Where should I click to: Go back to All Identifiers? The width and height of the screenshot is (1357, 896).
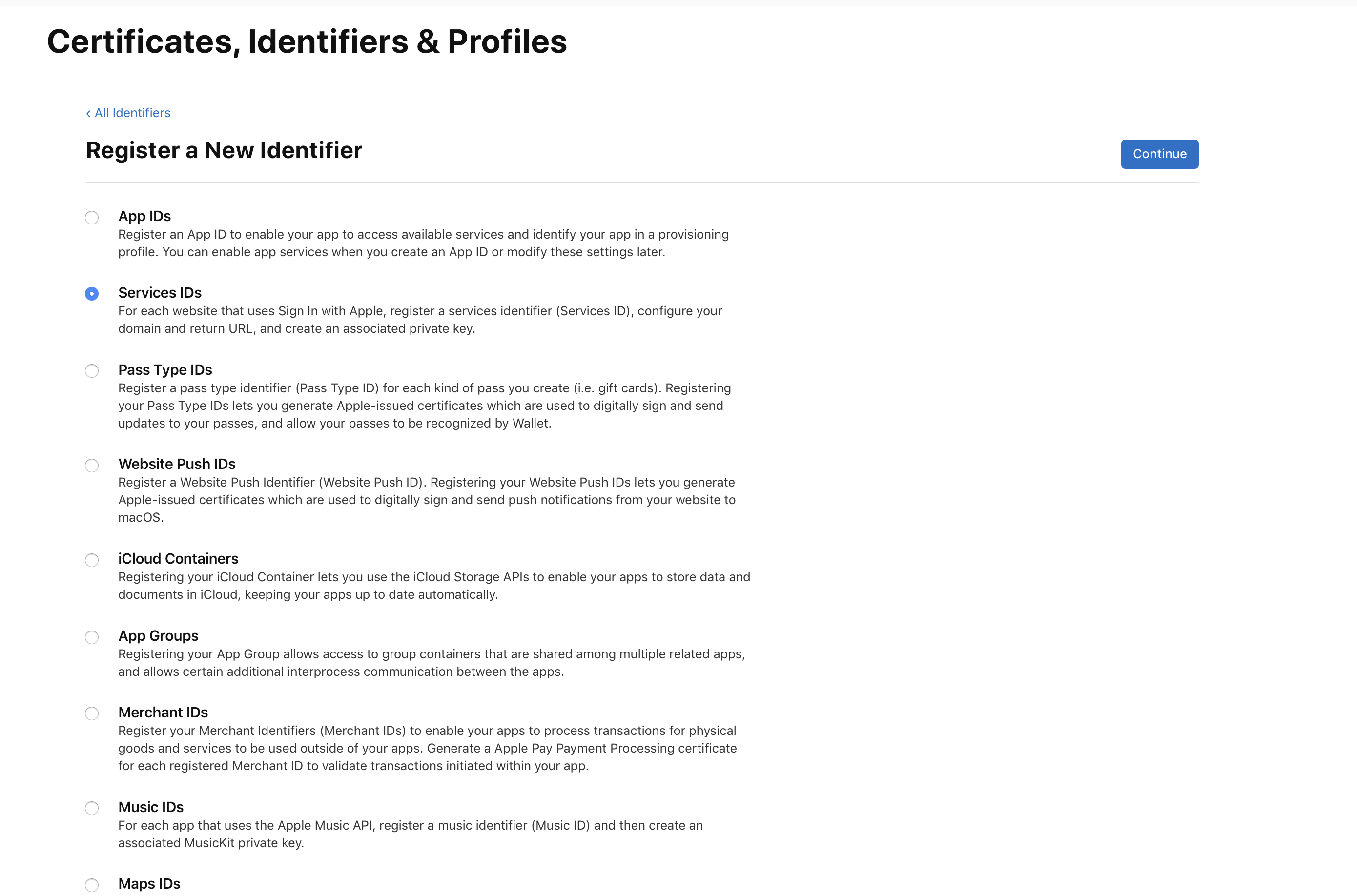[x=128, y=113]
